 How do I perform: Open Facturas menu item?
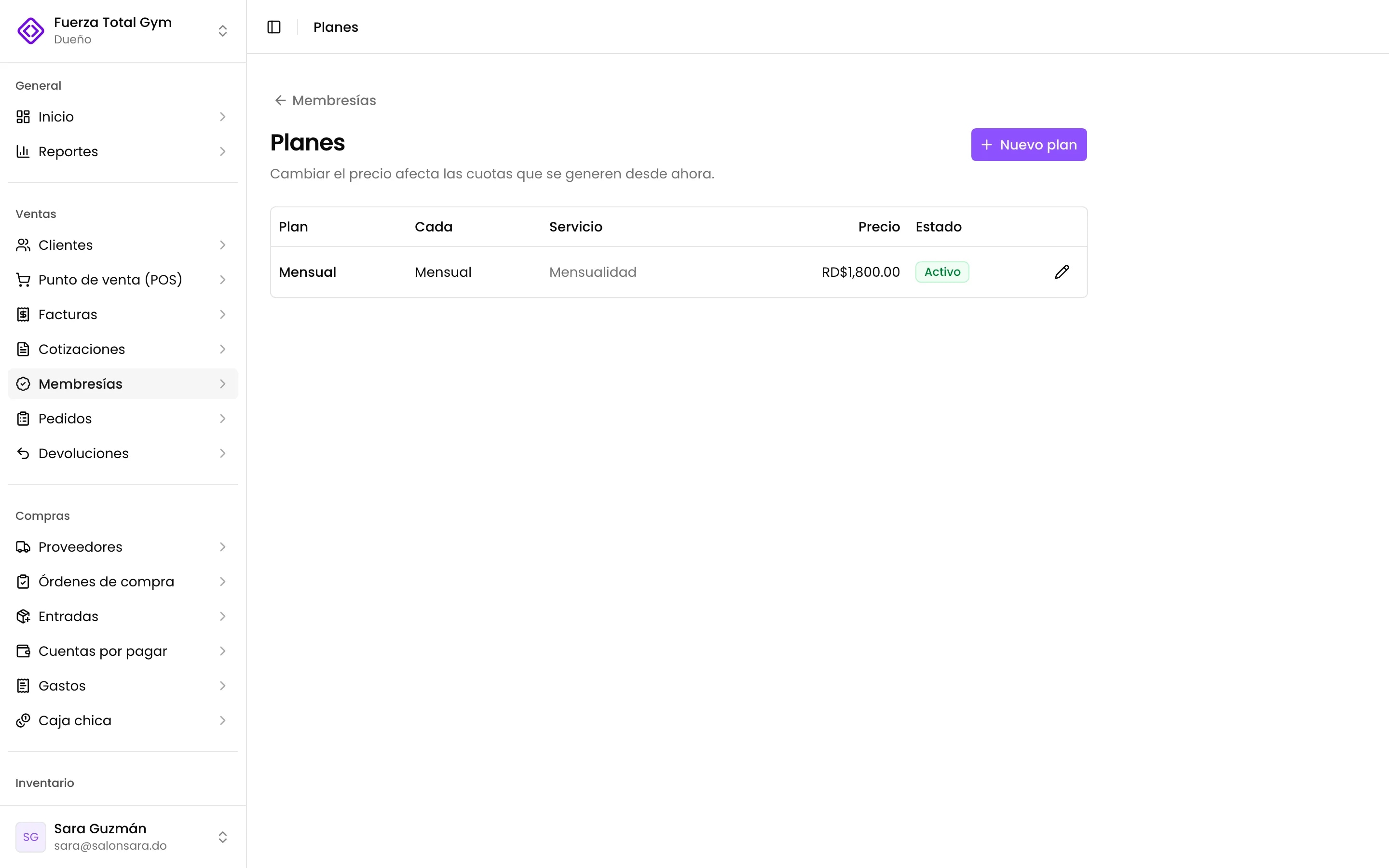click(123, 314)
